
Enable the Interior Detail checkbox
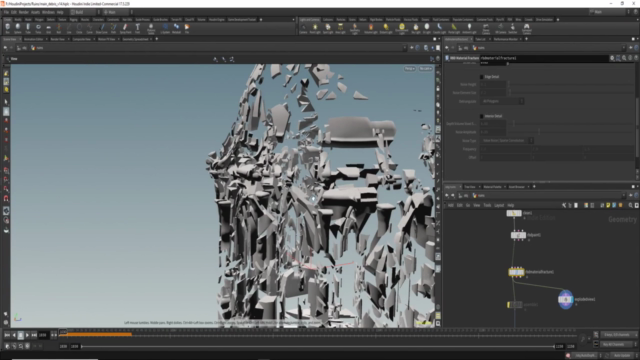coord(482,116)
